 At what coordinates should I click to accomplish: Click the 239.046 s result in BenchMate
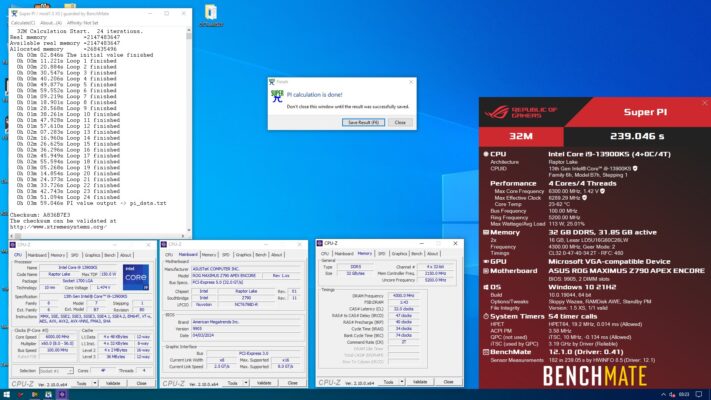637,137
